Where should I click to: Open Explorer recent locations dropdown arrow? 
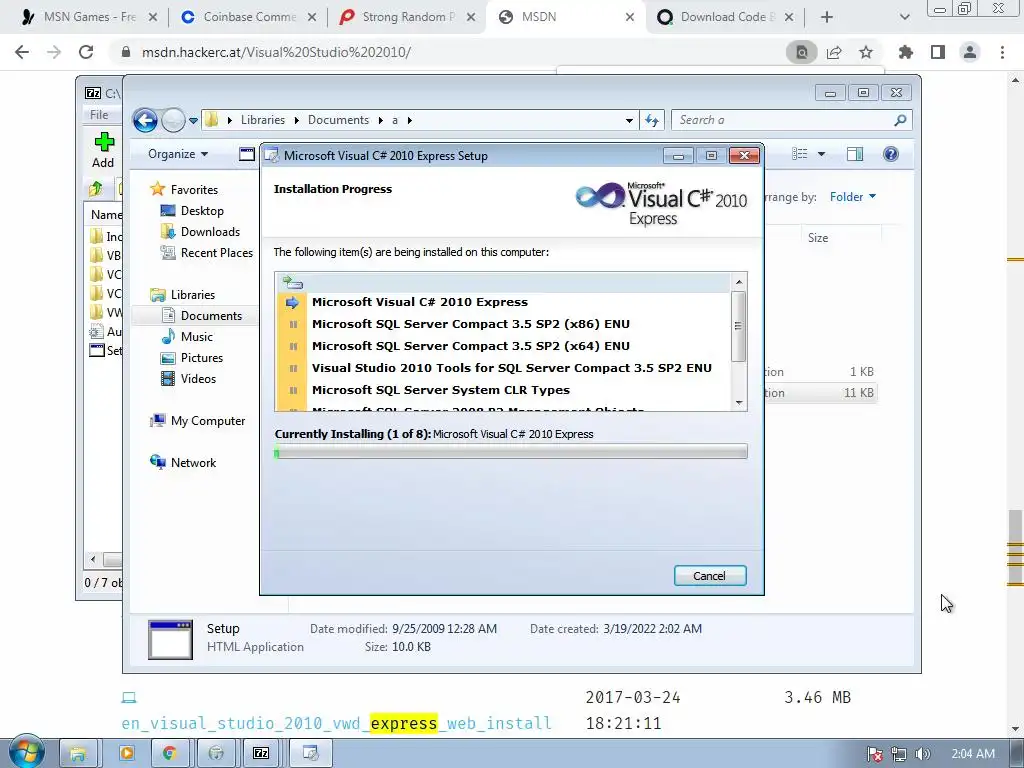[193, 121]
